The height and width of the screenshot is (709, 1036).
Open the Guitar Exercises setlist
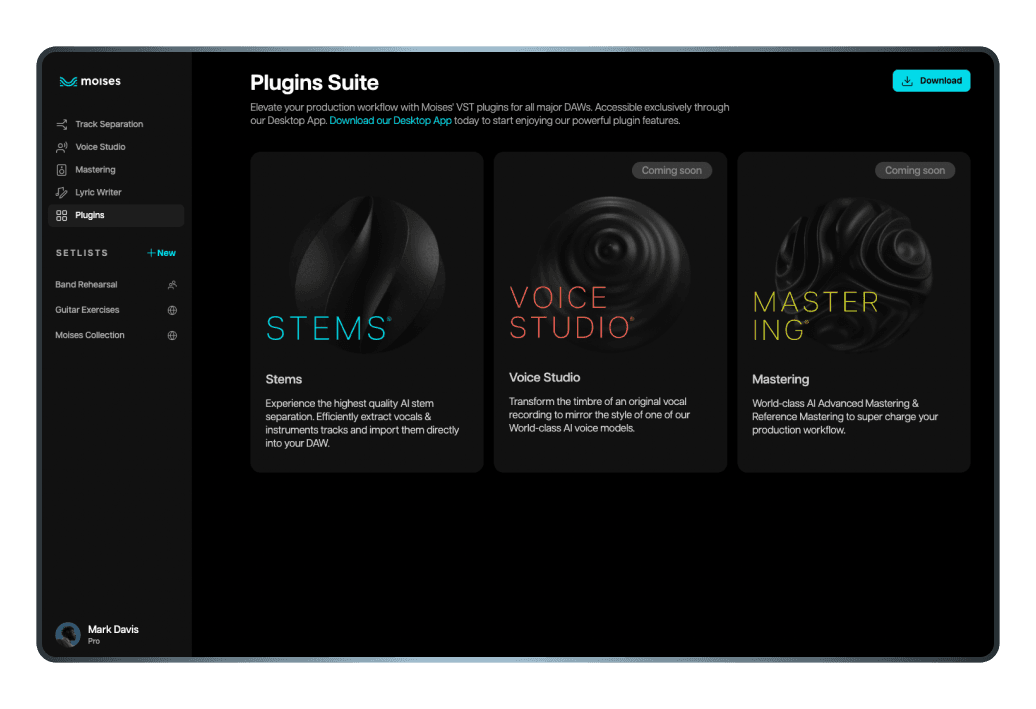[87, 310]
